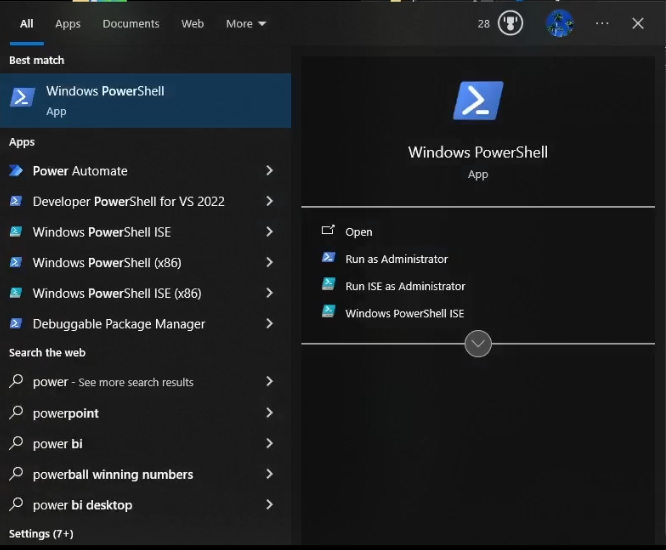The width and height of the screenshot is (666, 550).
Task: Click the Developer PowerShell for VS 2022 icon
Action: [16, 201]
